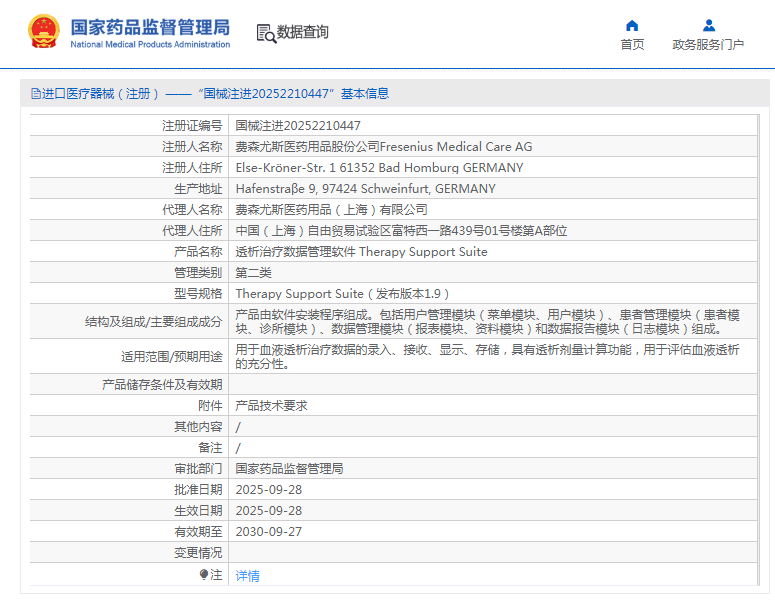The height and width of the screenshot is (604, 775).
Task: Open the 数据查询 text link
Action: pyautogui.click(x=303, y=33)
